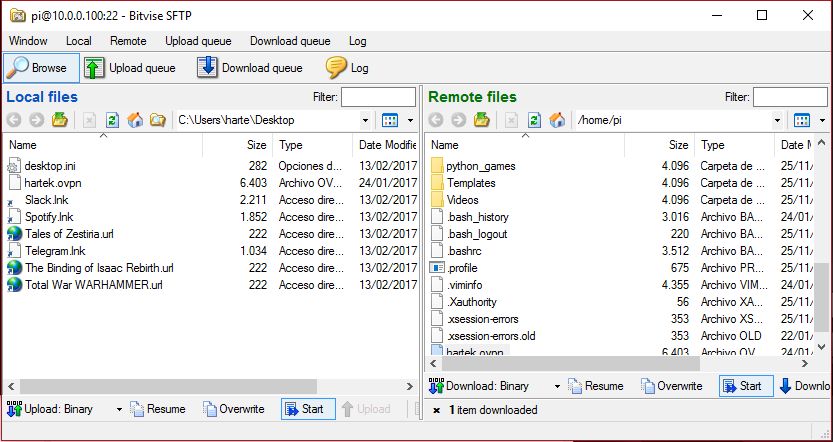This screenshot has height=442, width=833.
Task: Expand the local path dropdown
Action: pyautogui.click(x=365, y=120)
